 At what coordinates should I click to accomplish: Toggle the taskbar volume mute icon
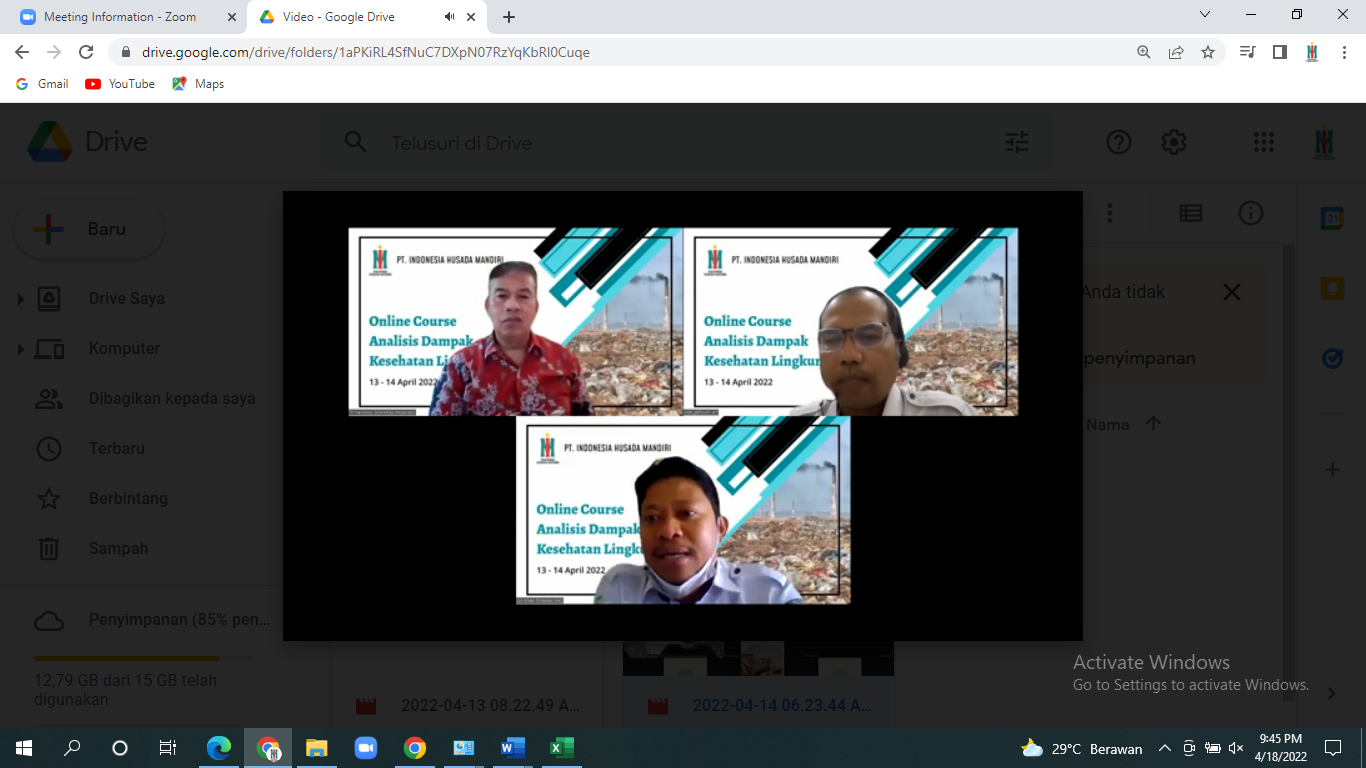point(1236,748)
